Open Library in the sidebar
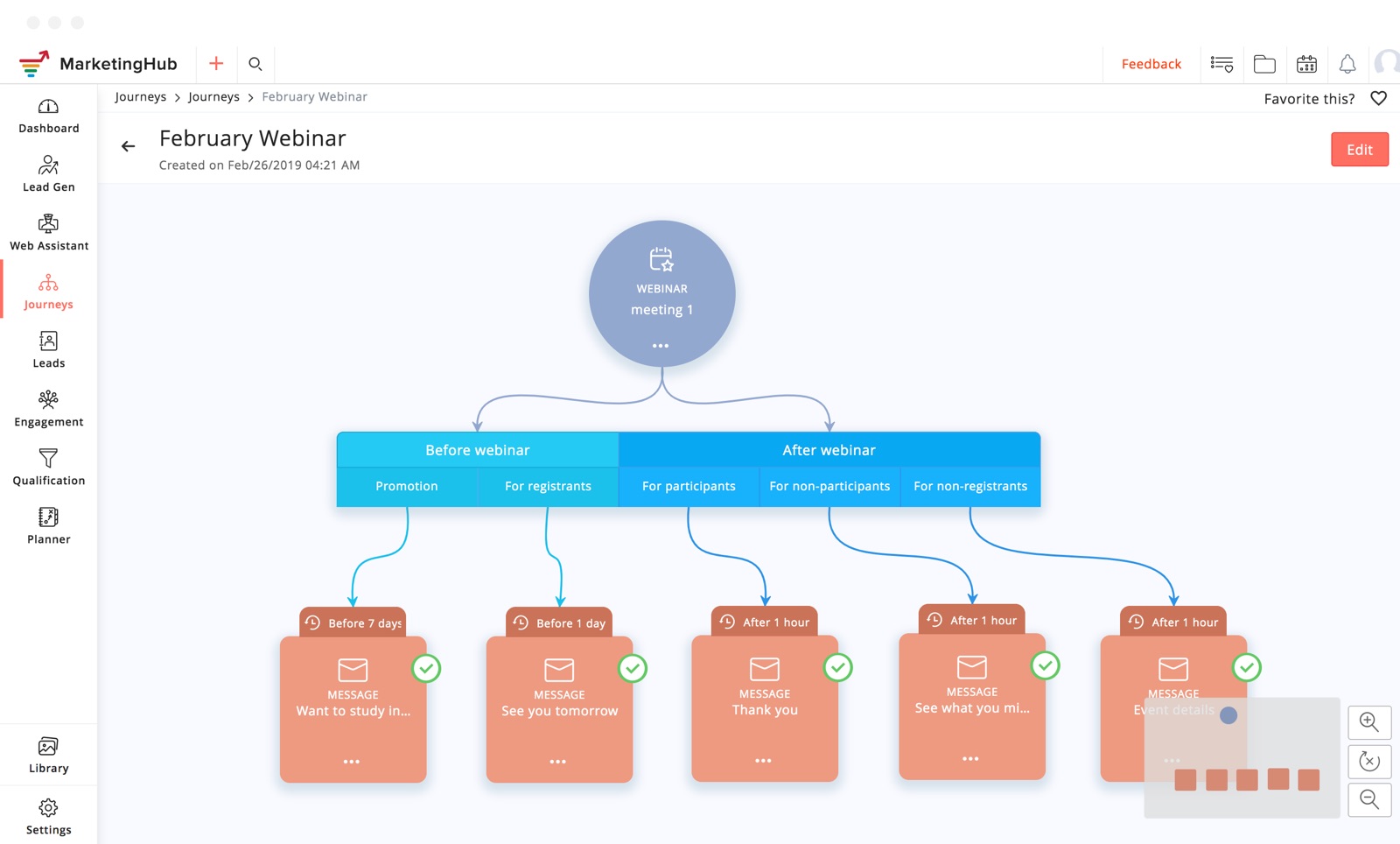The width and height of the screenshot is (1400, 844). click(49, 756)
